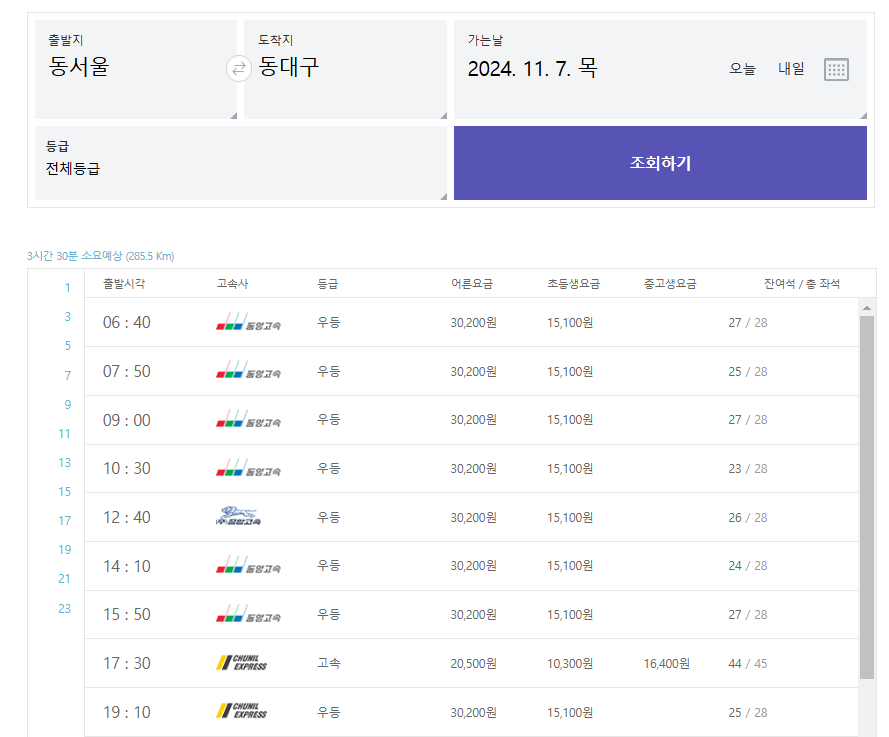Viewport: 889px width, 737px height.
Task: Click the 출발시각 column header
Action: tap(124, 283)
